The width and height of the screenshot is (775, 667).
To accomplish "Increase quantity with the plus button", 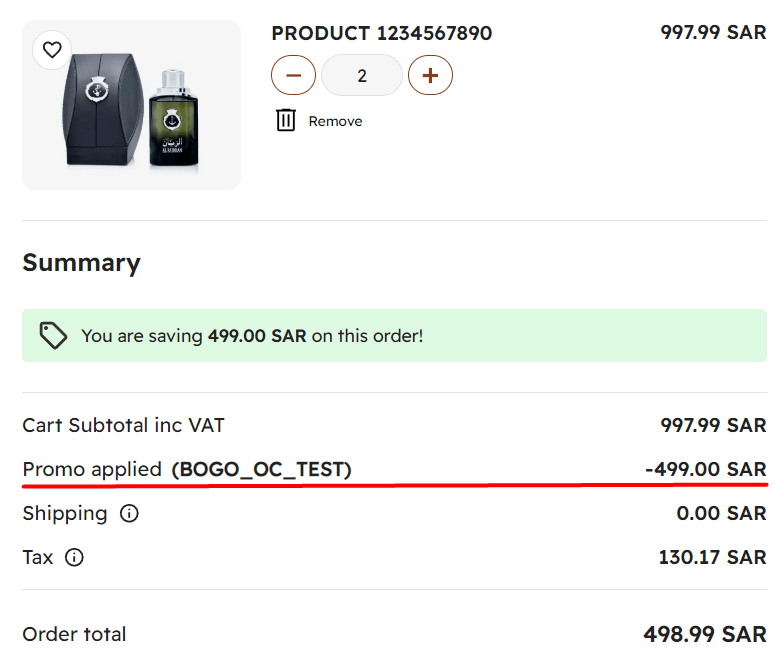I will pos(430,75).
